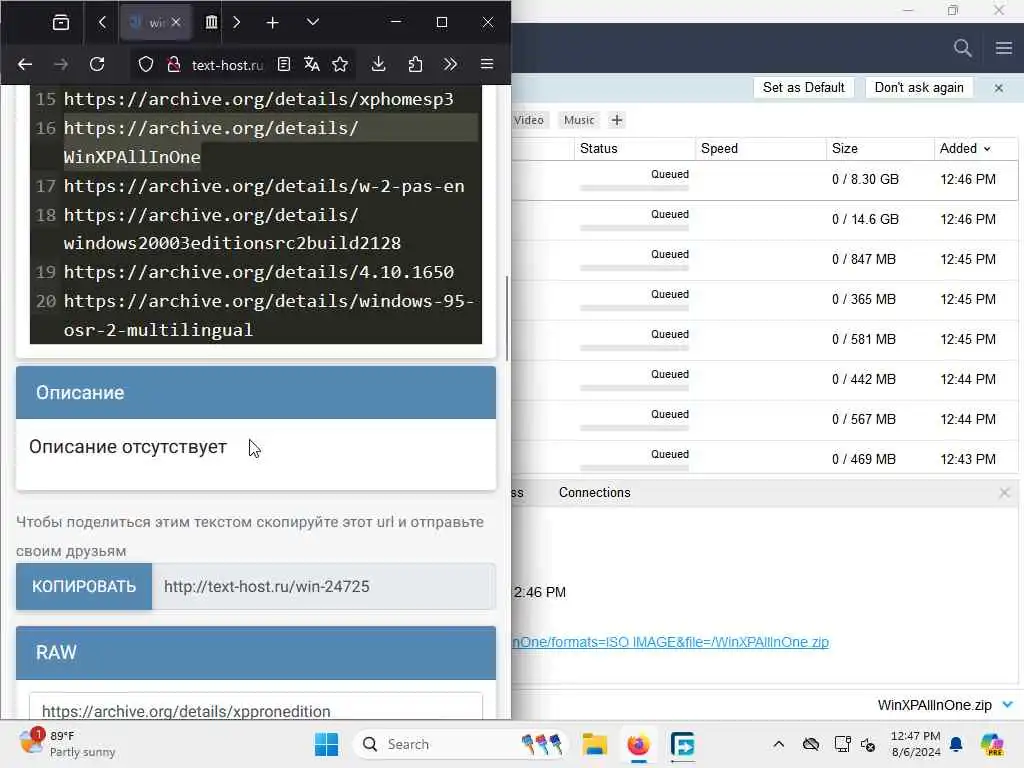Switch to download manager taskbar icon
Viewport: 1024px width, 768px height.
pos(682,744)
